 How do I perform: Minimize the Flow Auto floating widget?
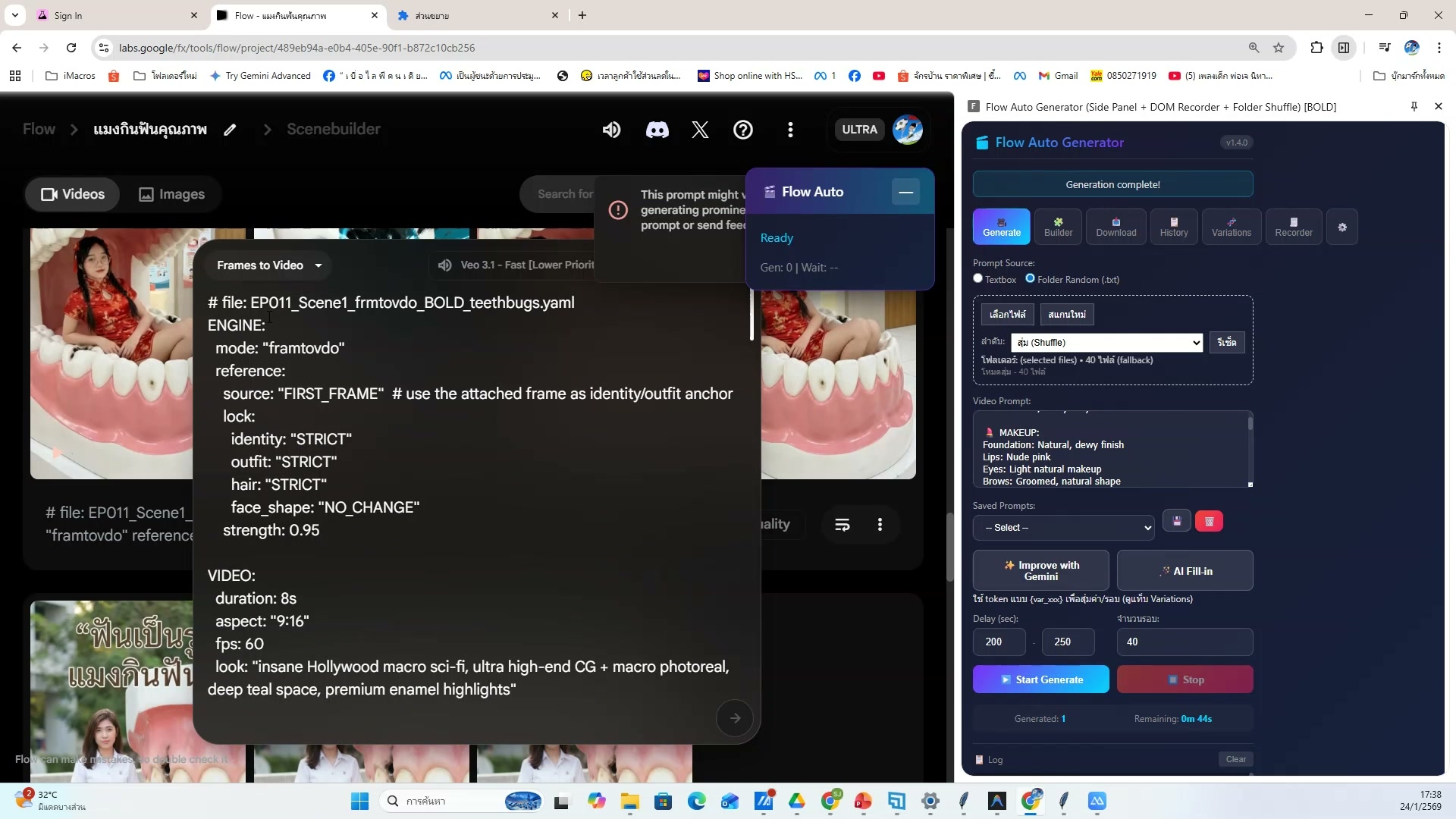[905, 192]
